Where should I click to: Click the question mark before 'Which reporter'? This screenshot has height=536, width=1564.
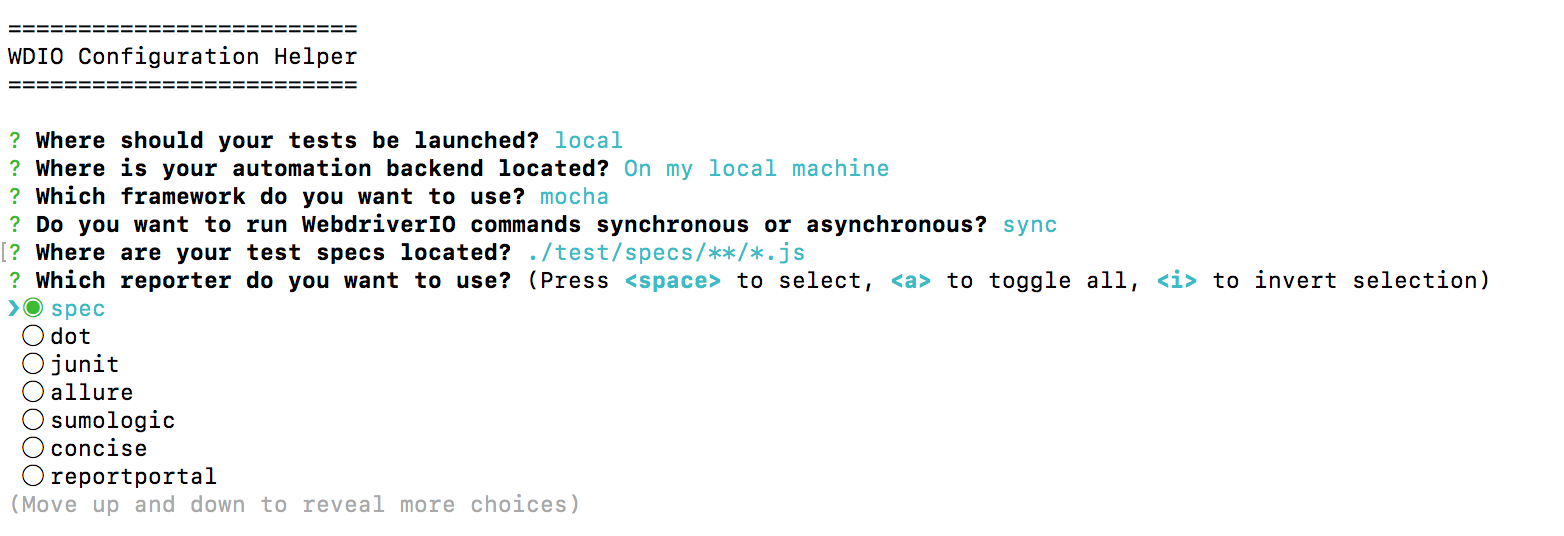pos(14,280)
